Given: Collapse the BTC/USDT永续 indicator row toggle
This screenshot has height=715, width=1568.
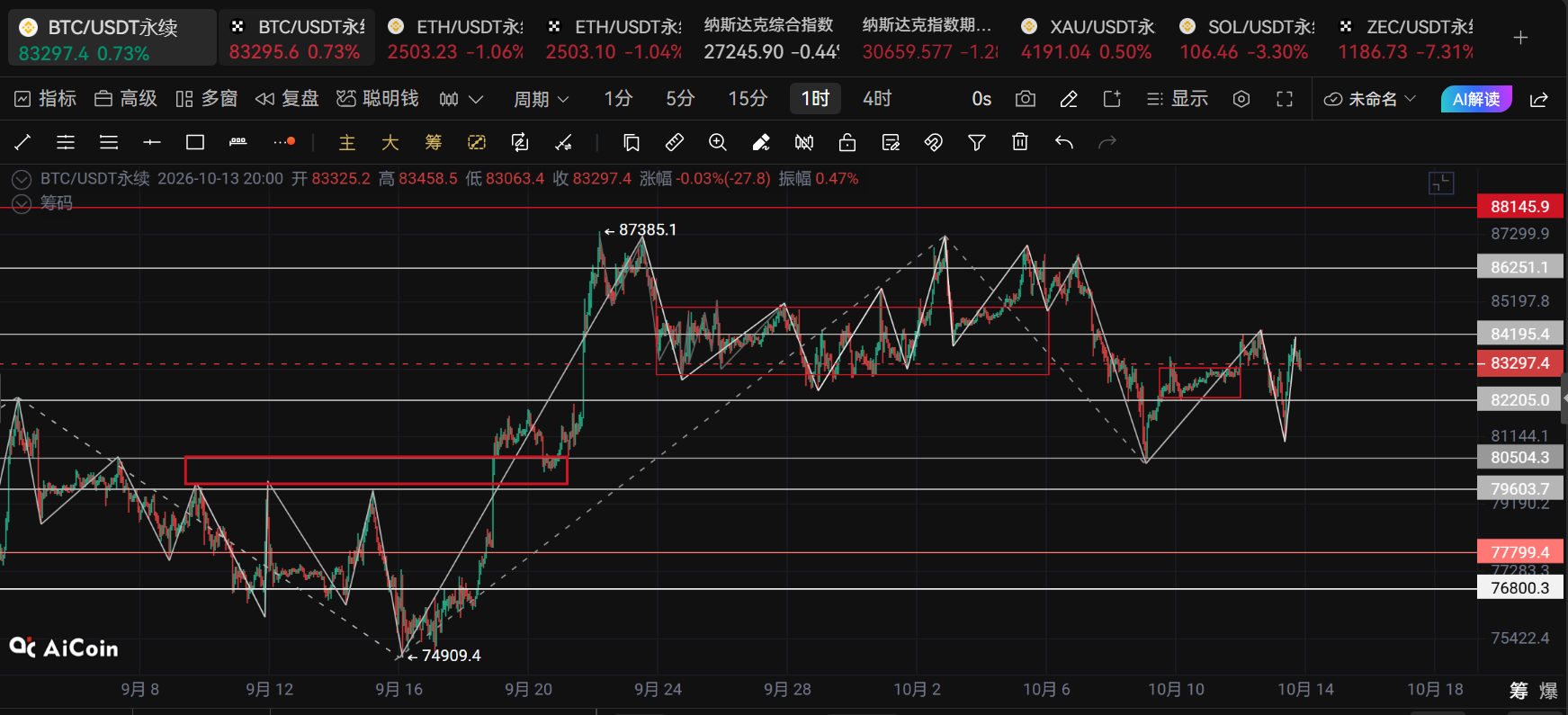Looking at the screenshot, I should pyautogui.click(x=22, y=179).
